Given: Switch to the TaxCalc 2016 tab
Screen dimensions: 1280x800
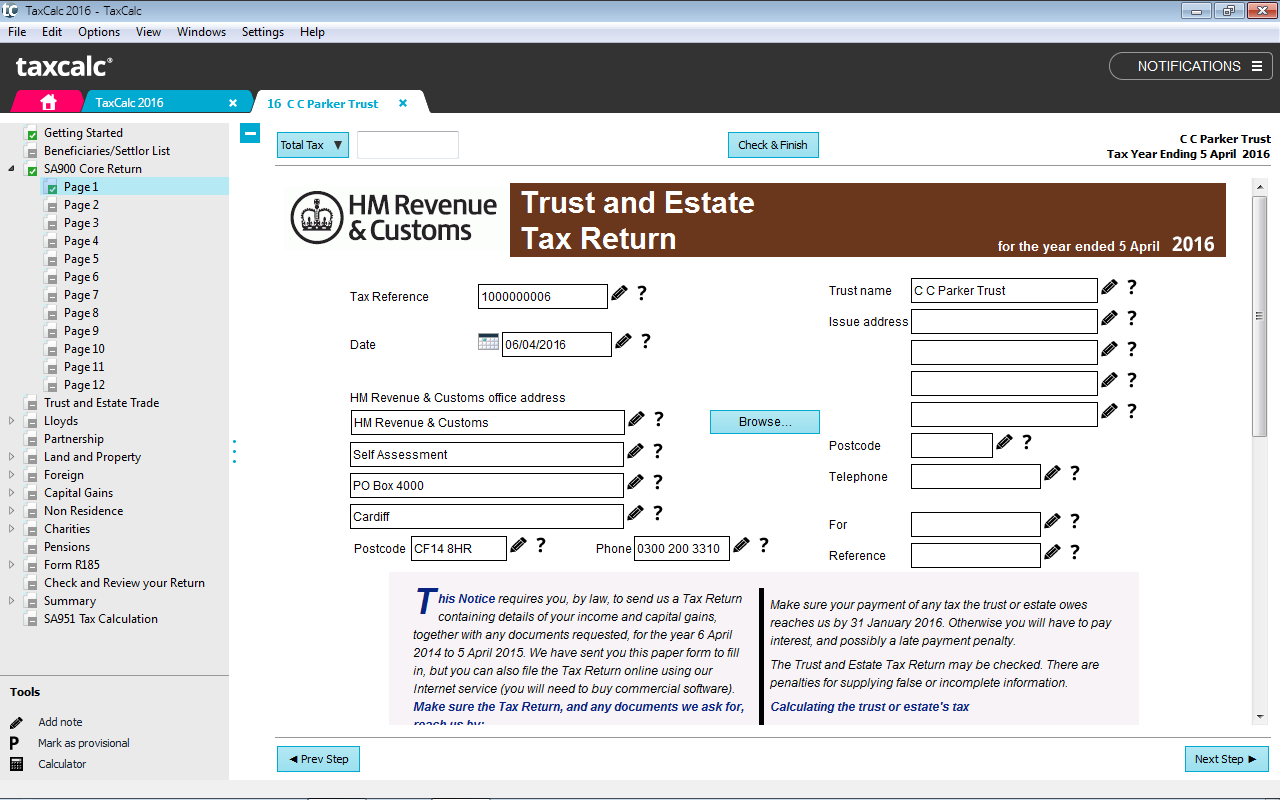Looking at the screenshot, I should [130, 103].
